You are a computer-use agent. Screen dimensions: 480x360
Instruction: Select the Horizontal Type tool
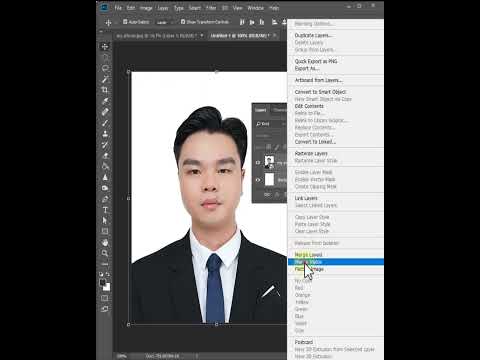click(x=105, y=210)
